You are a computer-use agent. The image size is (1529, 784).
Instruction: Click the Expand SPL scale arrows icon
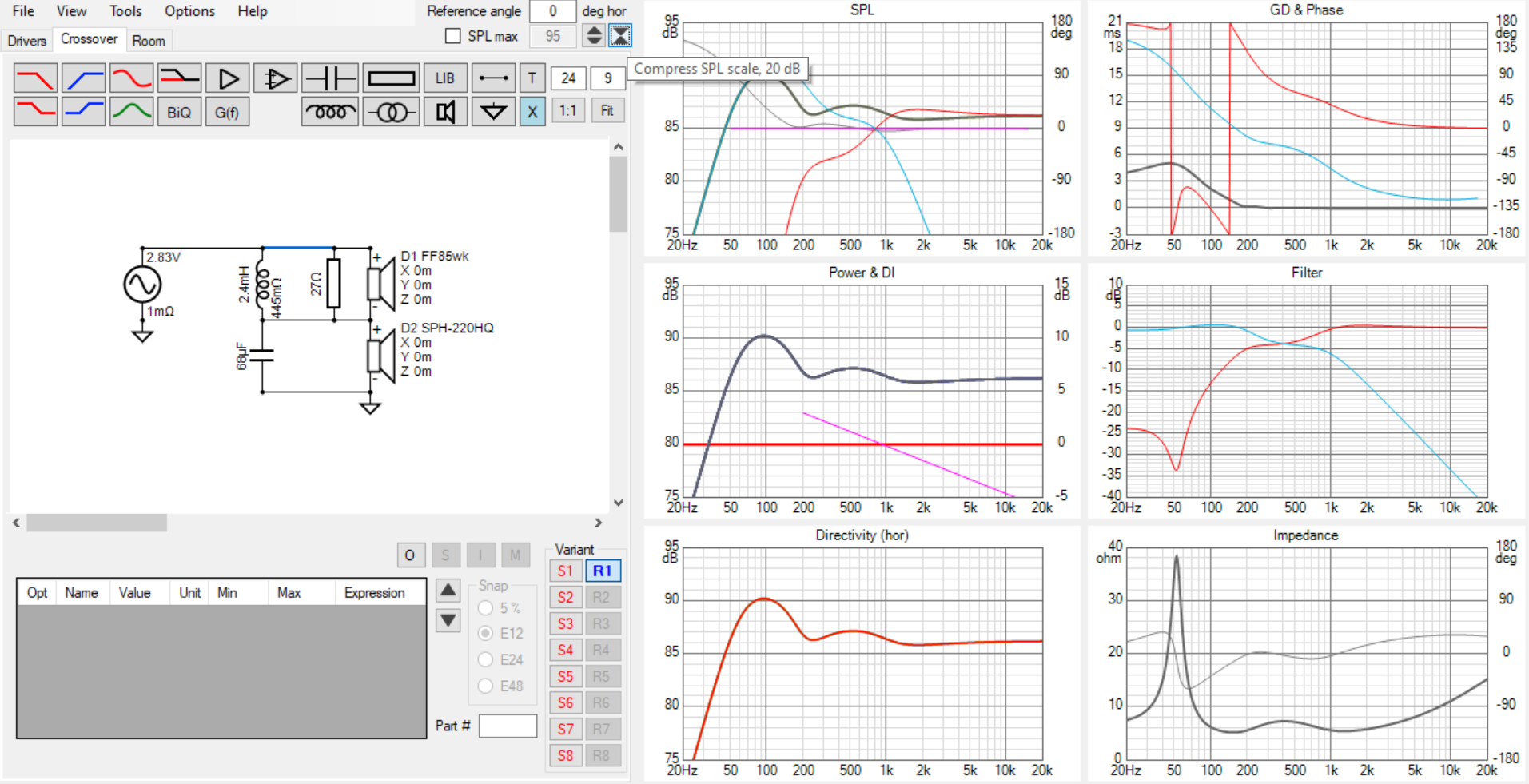tap(594, 35)
